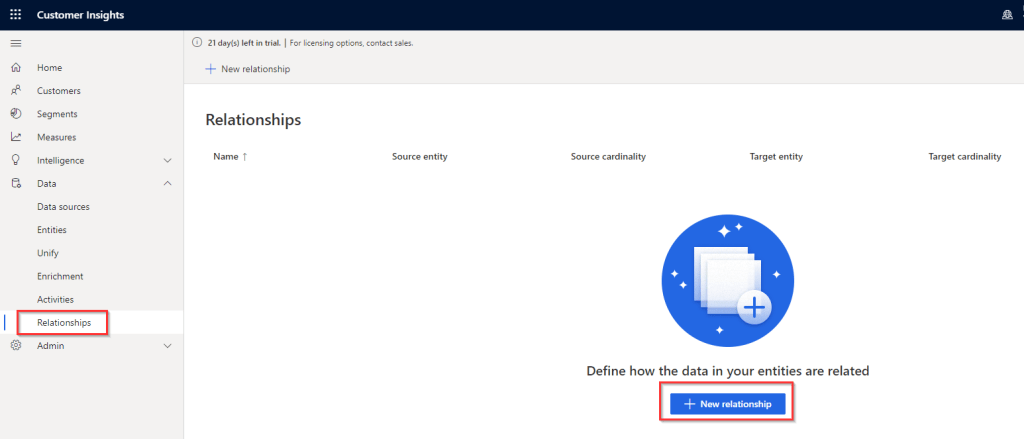Viewport: 1024px width, 439px height.
Task: Expand the Intelligence section chevron
Action: pyautogui.click(x=167, y=160)
